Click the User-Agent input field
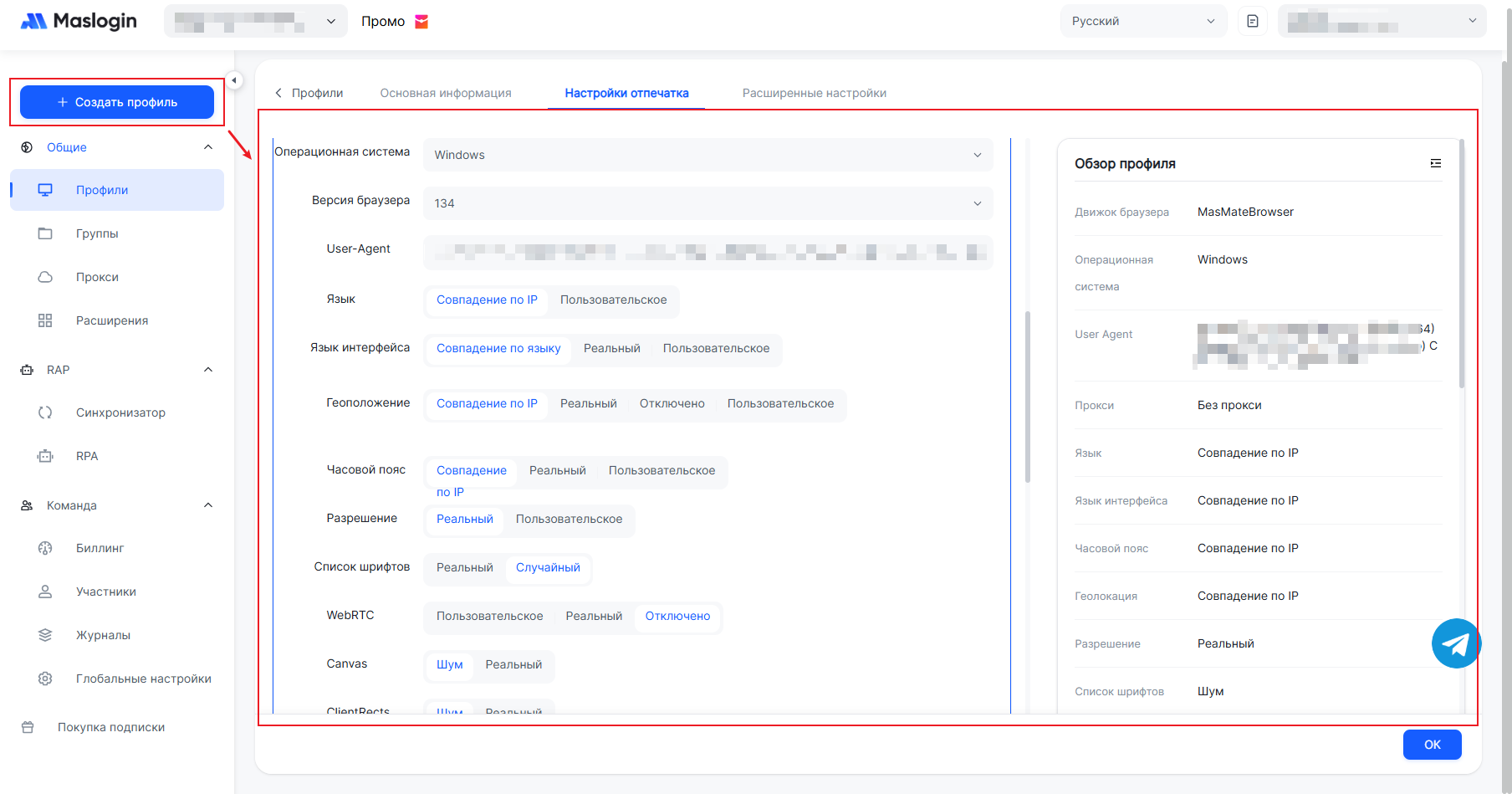The height and width of the screenshot is (794, 1512). tap(707, 252)
